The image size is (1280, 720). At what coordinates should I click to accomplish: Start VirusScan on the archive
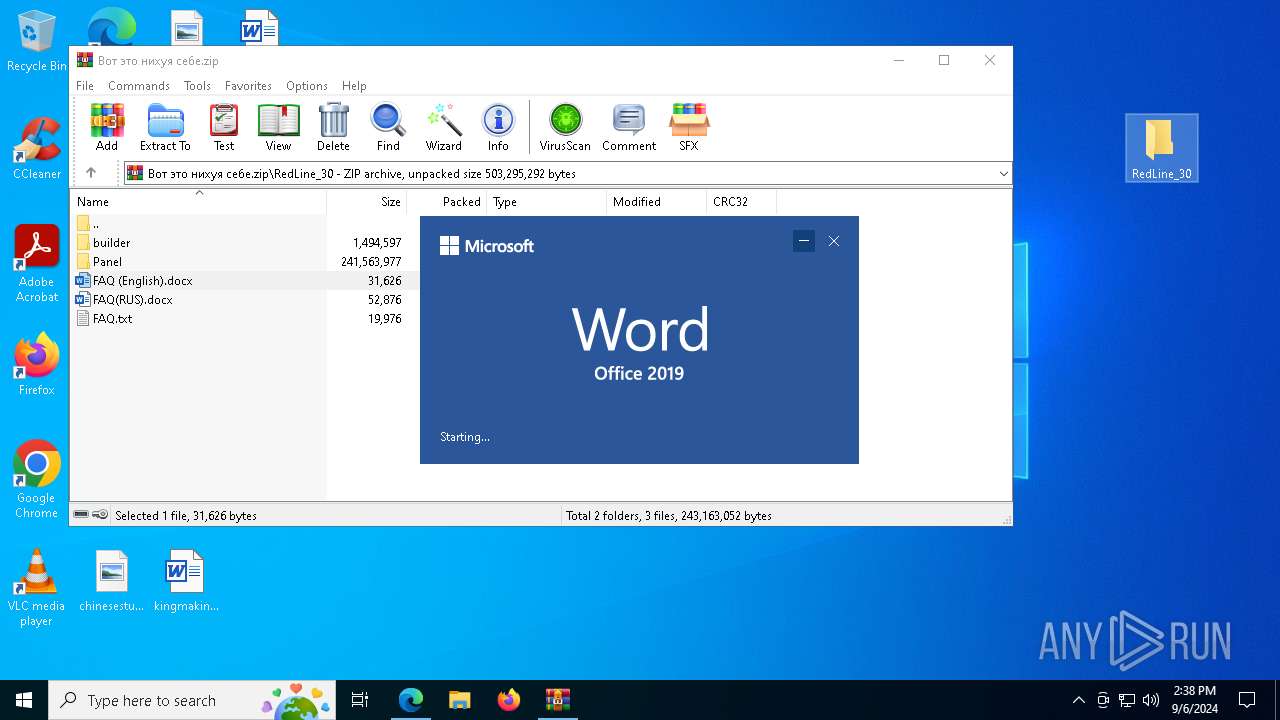(x=565, y=127)
